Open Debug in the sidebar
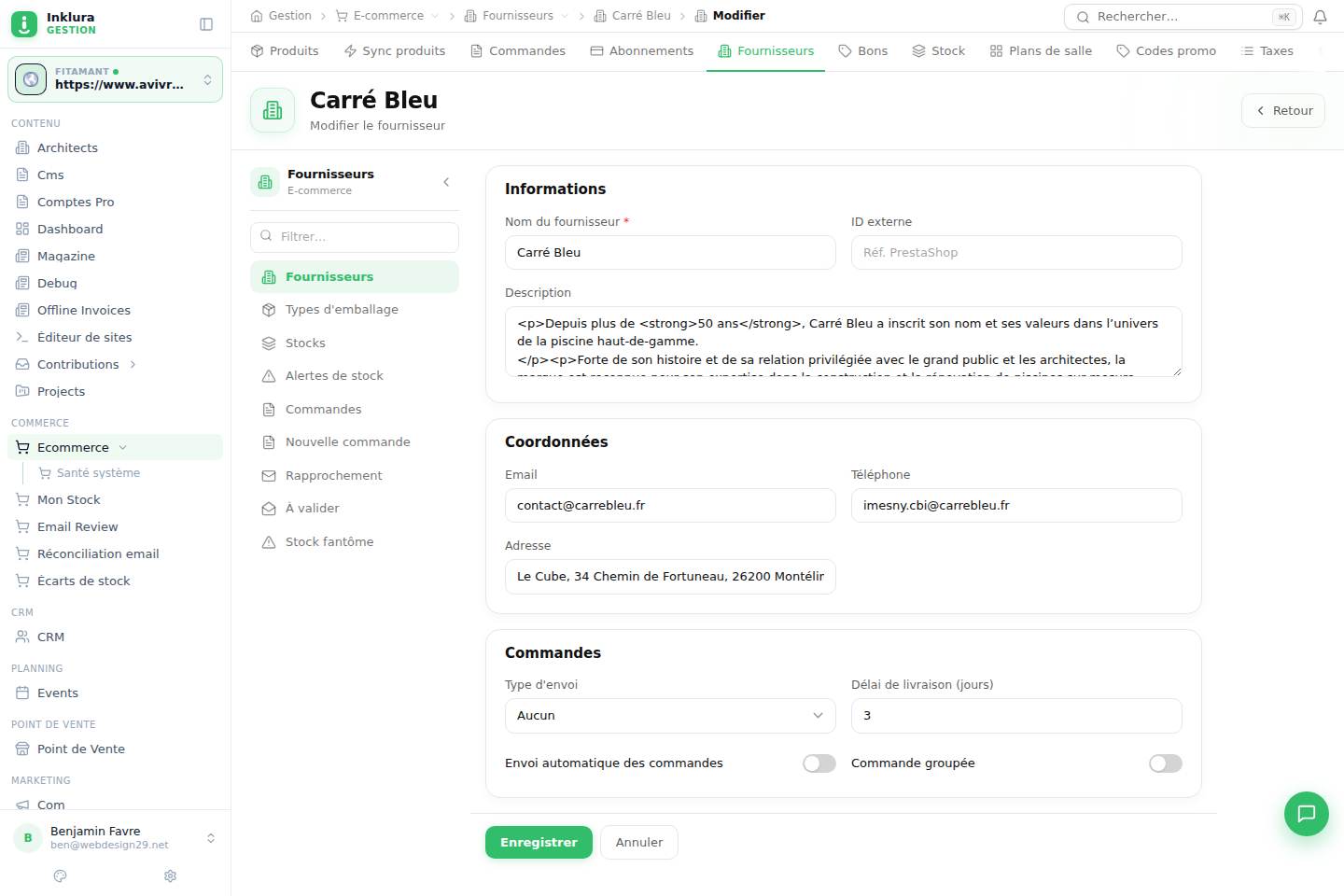Screen dimensions: 1344x896 pos(115,283)
